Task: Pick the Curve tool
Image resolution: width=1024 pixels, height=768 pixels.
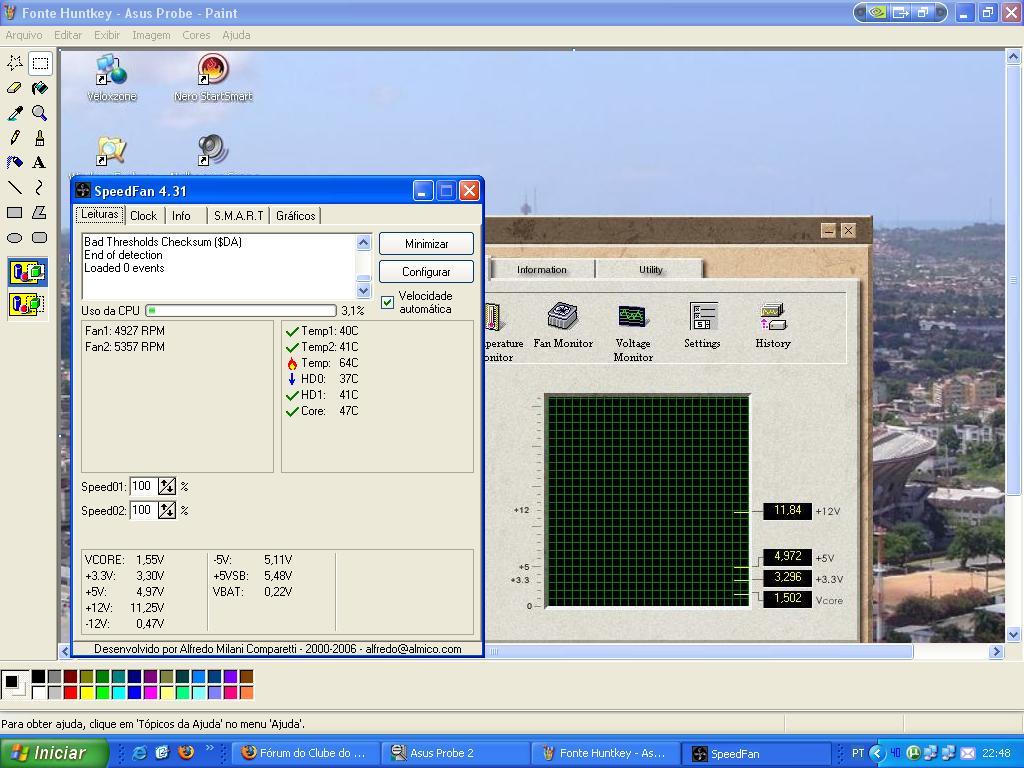Action: point(40,187)
